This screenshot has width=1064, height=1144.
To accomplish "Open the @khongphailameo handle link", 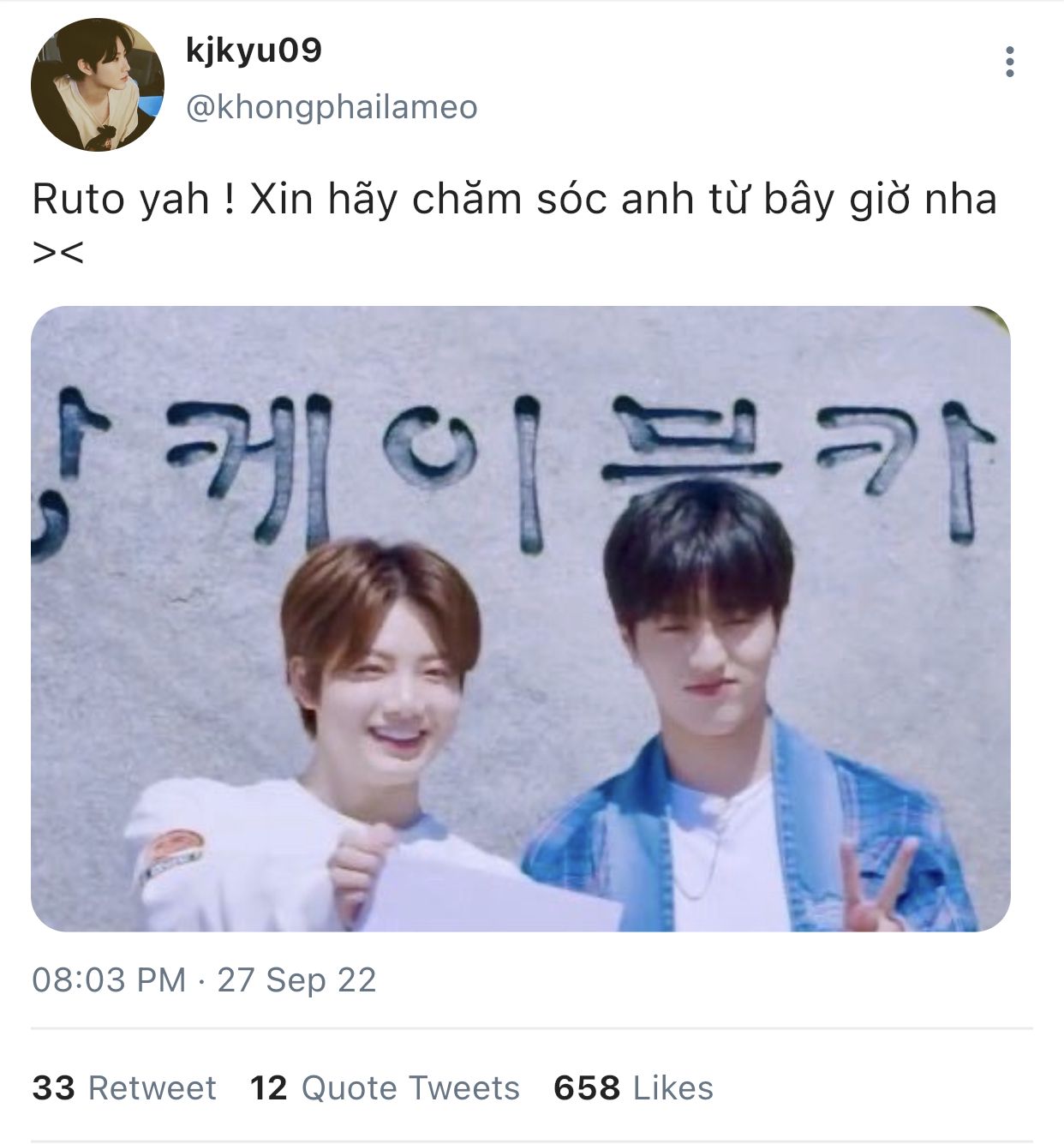I will coord(332,108).
